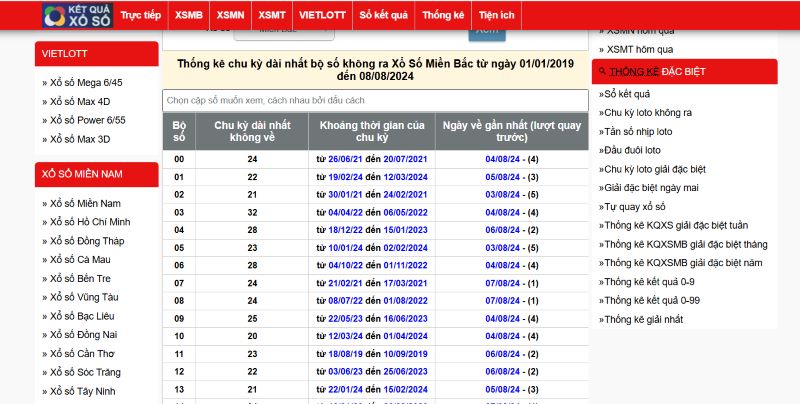
Task: Click the search icon beside THỐNG KÊ
Action: coord(601,72)
